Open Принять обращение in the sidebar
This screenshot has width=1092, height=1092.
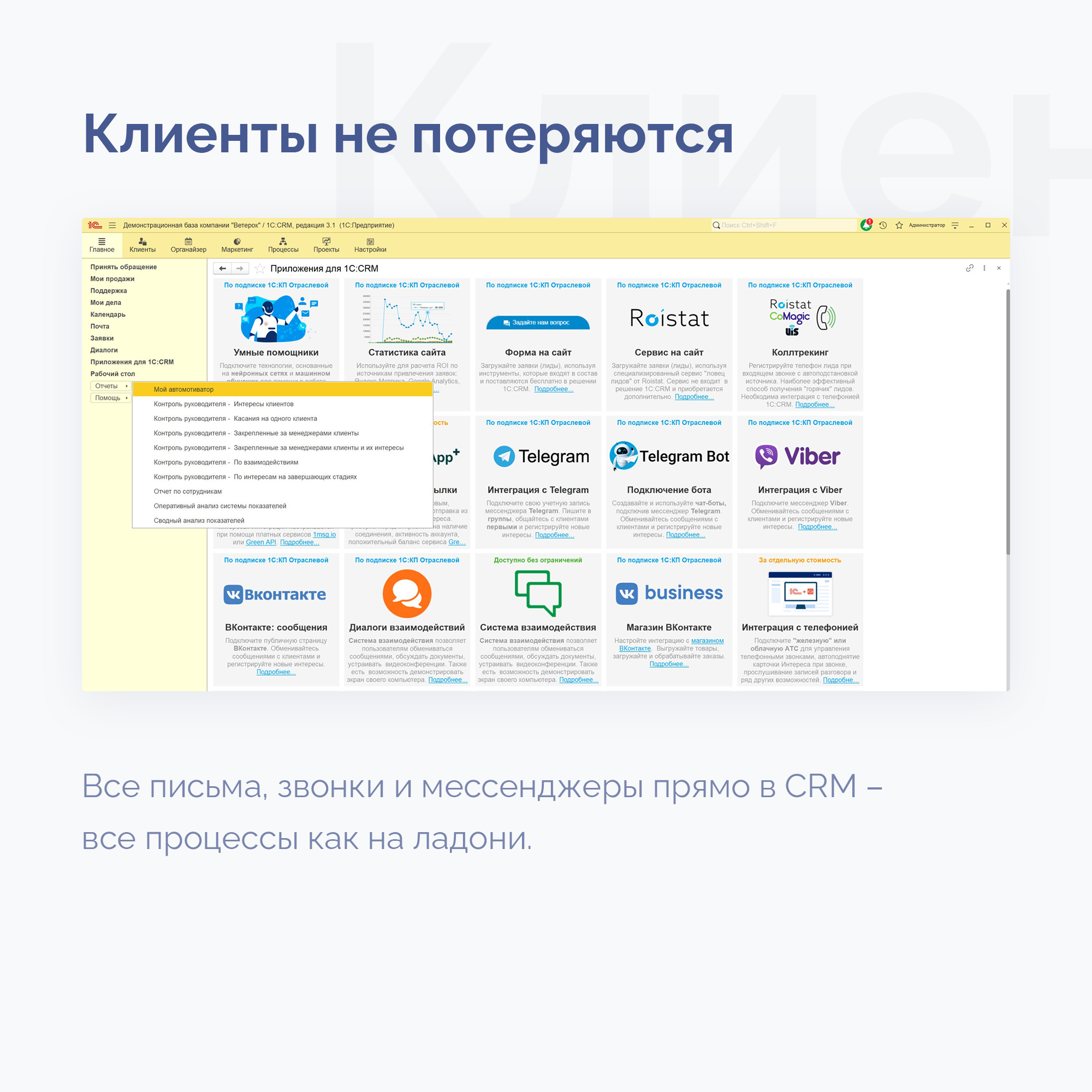pos(123,267)
